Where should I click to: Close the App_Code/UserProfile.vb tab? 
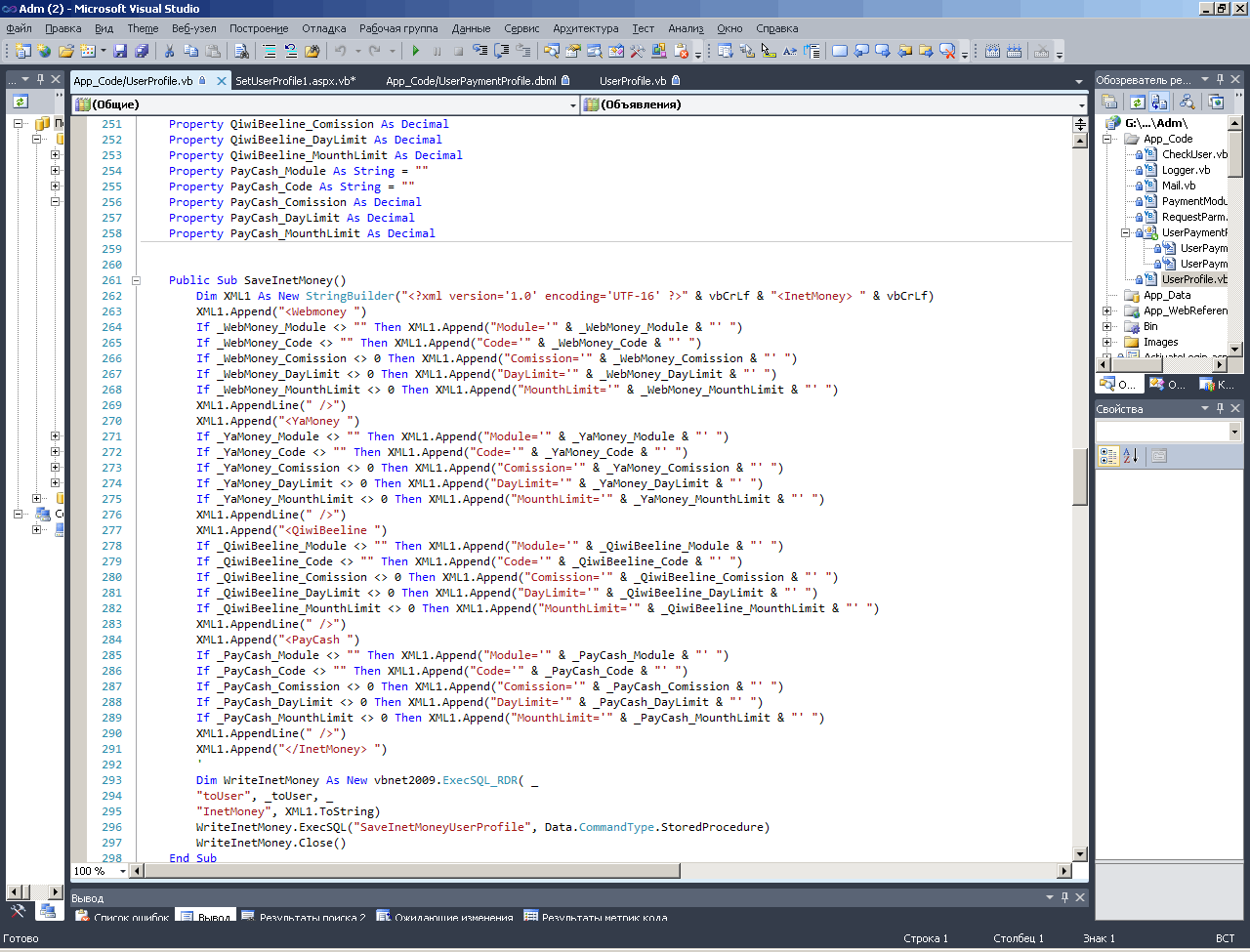coord(222,81)
